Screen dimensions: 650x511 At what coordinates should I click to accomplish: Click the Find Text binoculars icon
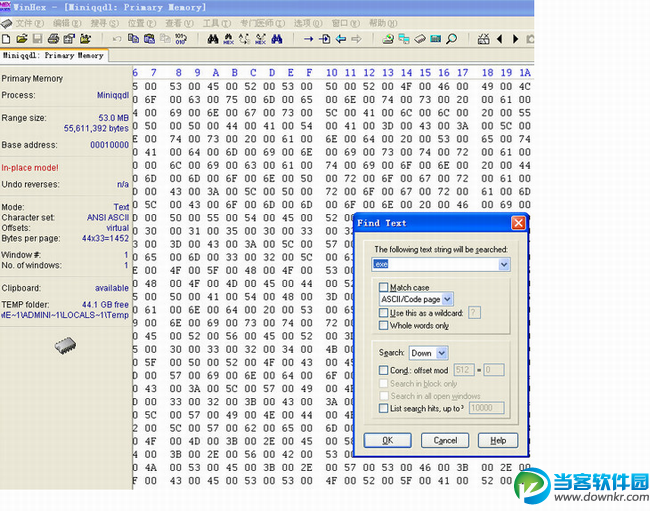coord(213,39)
